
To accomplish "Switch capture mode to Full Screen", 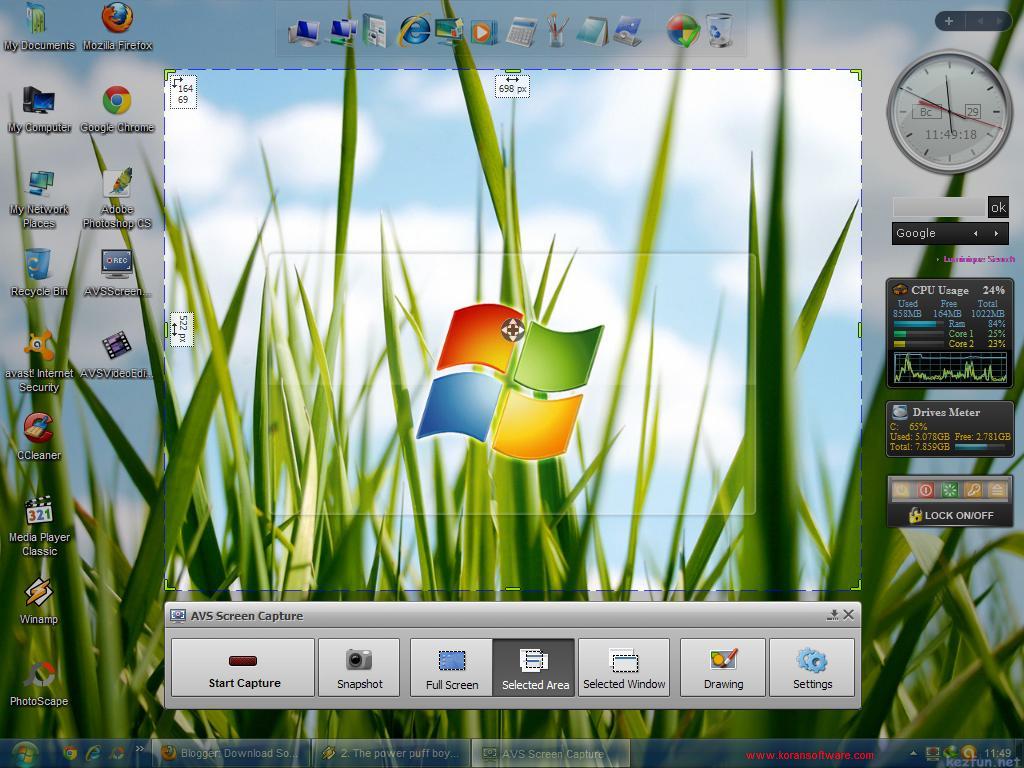I will point(451,667).
